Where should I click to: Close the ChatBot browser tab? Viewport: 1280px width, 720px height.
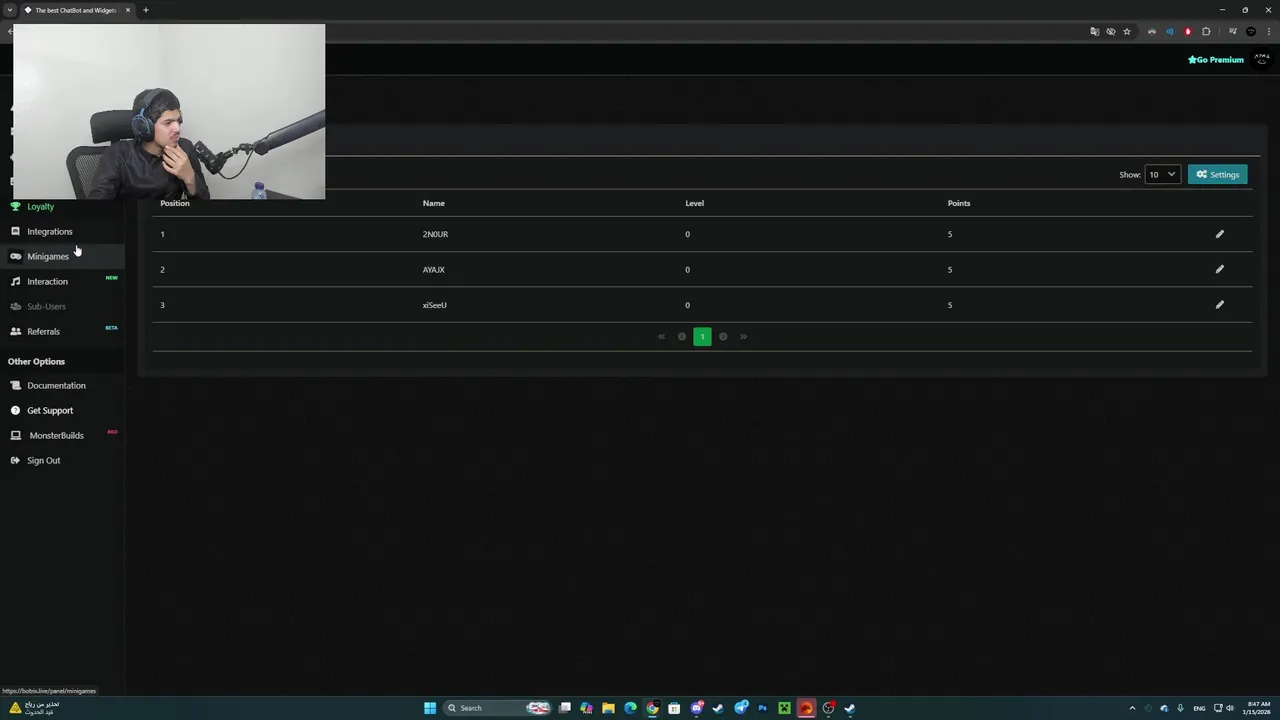click(x=127, y=10)
